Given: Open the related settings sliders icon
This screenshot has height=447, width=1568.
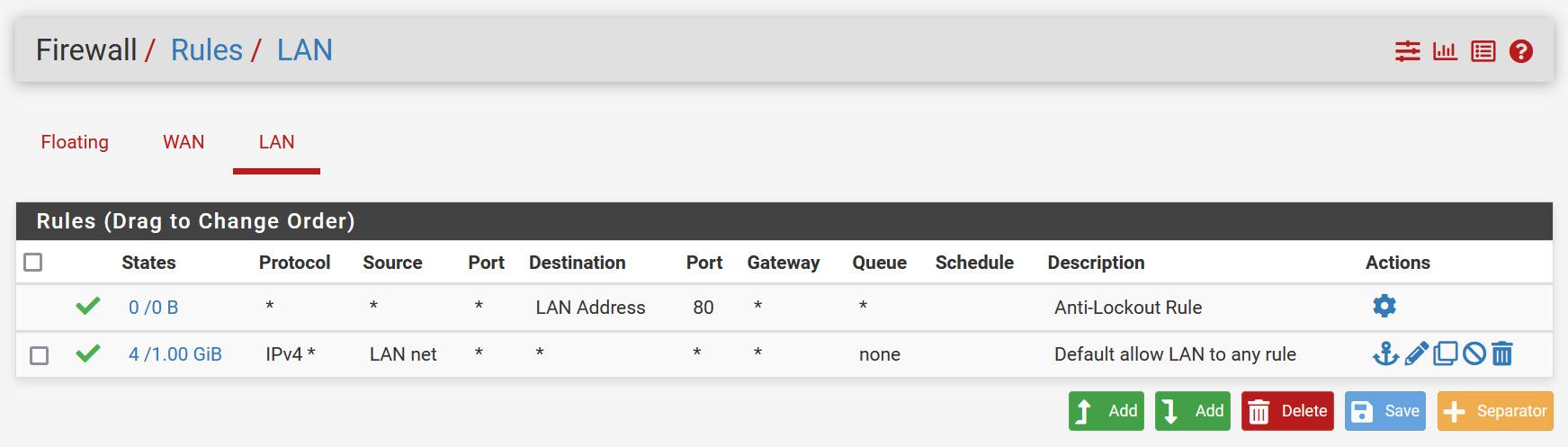Looking at the screenshot, I should [x=1407, y=51].
